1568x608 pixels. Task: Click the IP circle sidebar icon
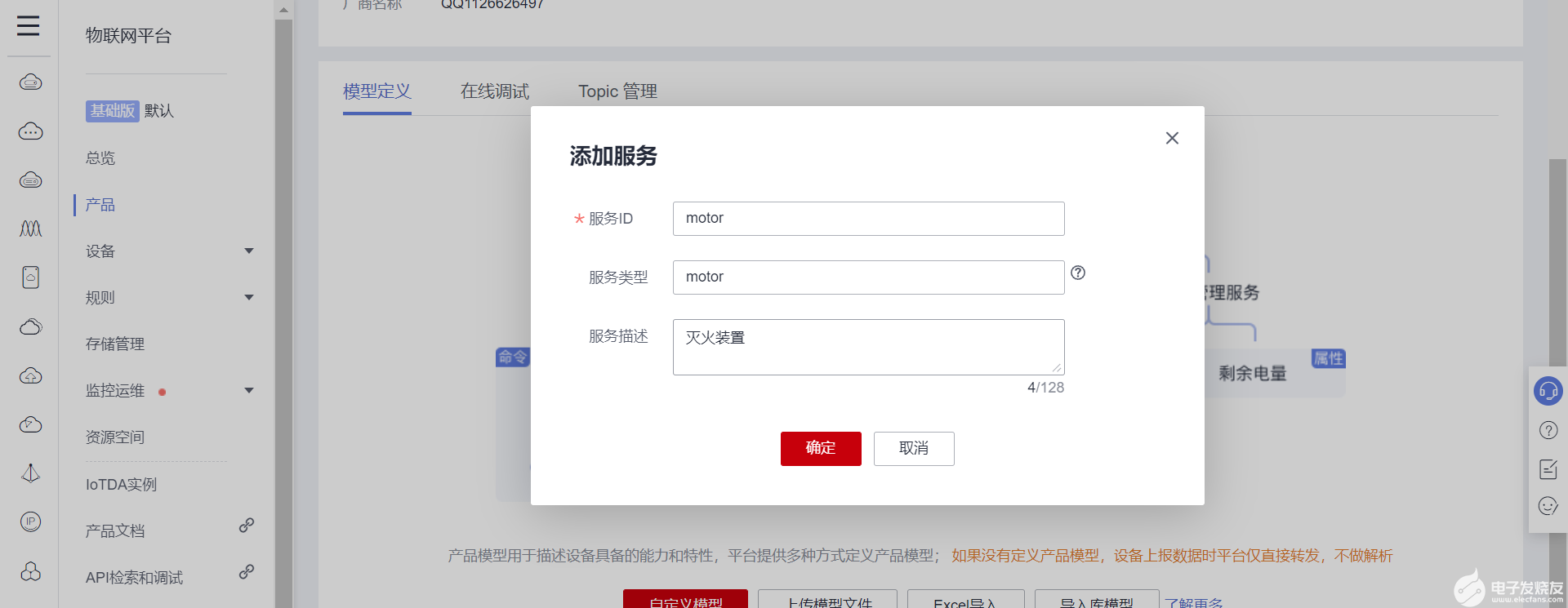[30, 521]
